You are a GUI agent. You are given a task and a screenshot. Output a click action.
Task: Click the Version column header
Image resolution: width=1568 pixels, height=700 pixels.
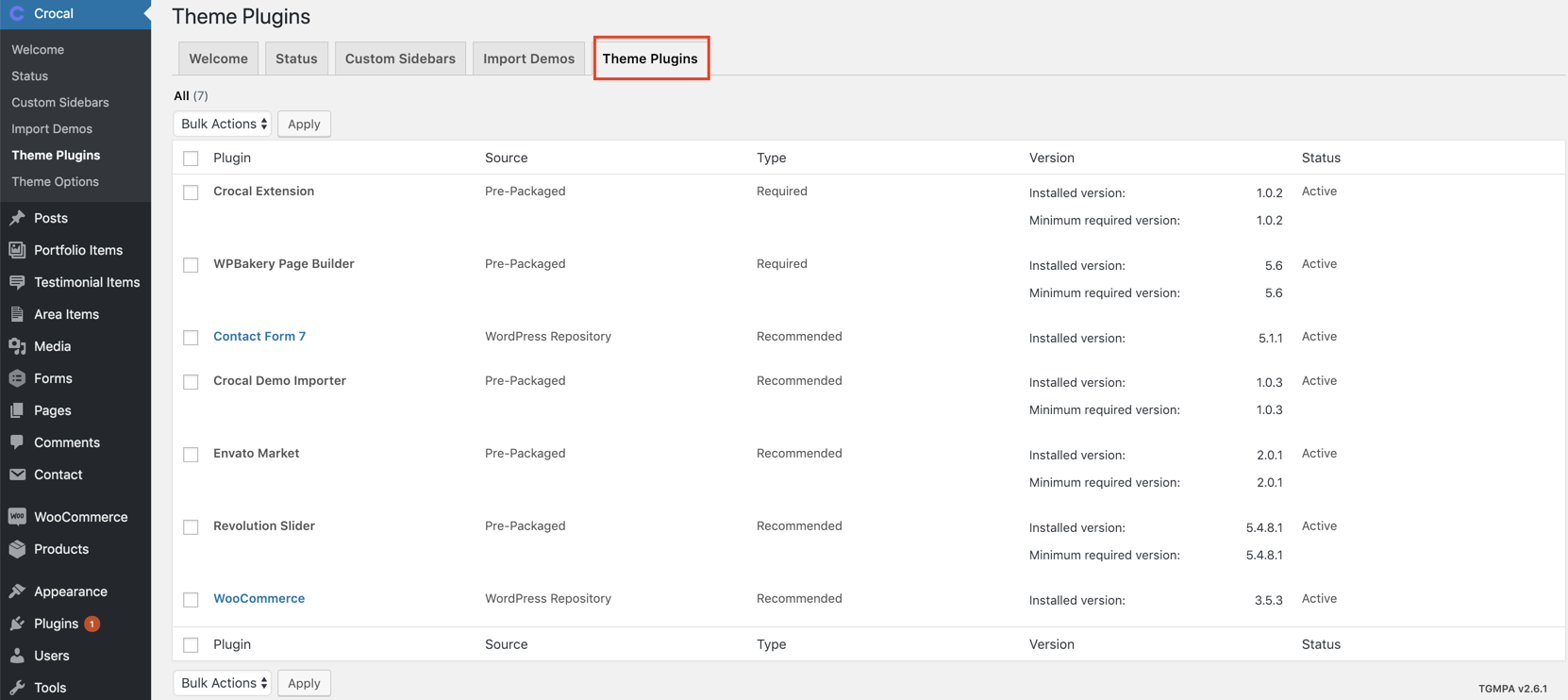coord(1051,158)
